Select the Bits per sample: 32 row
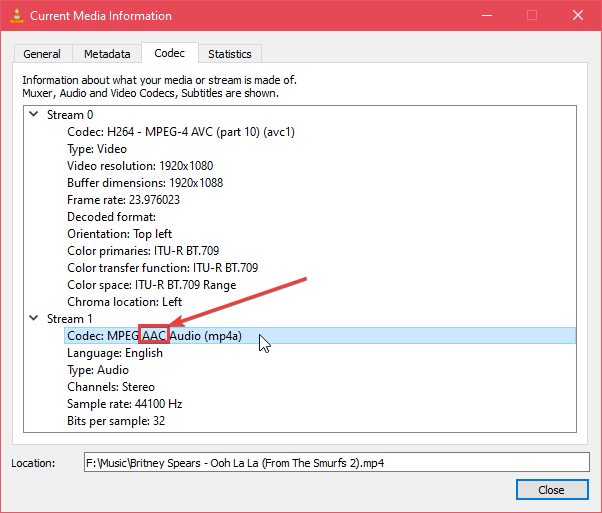This screenshot has height=513, width=602. coord(115,421)
